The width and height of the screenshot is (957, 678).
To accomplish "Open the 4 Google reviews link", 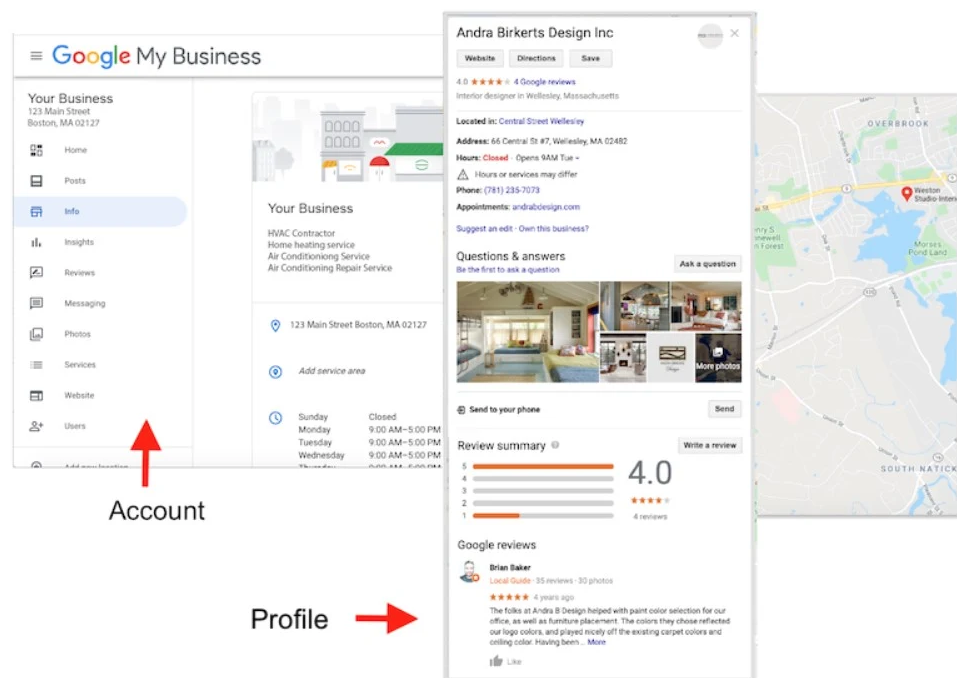I will (545, 81).
